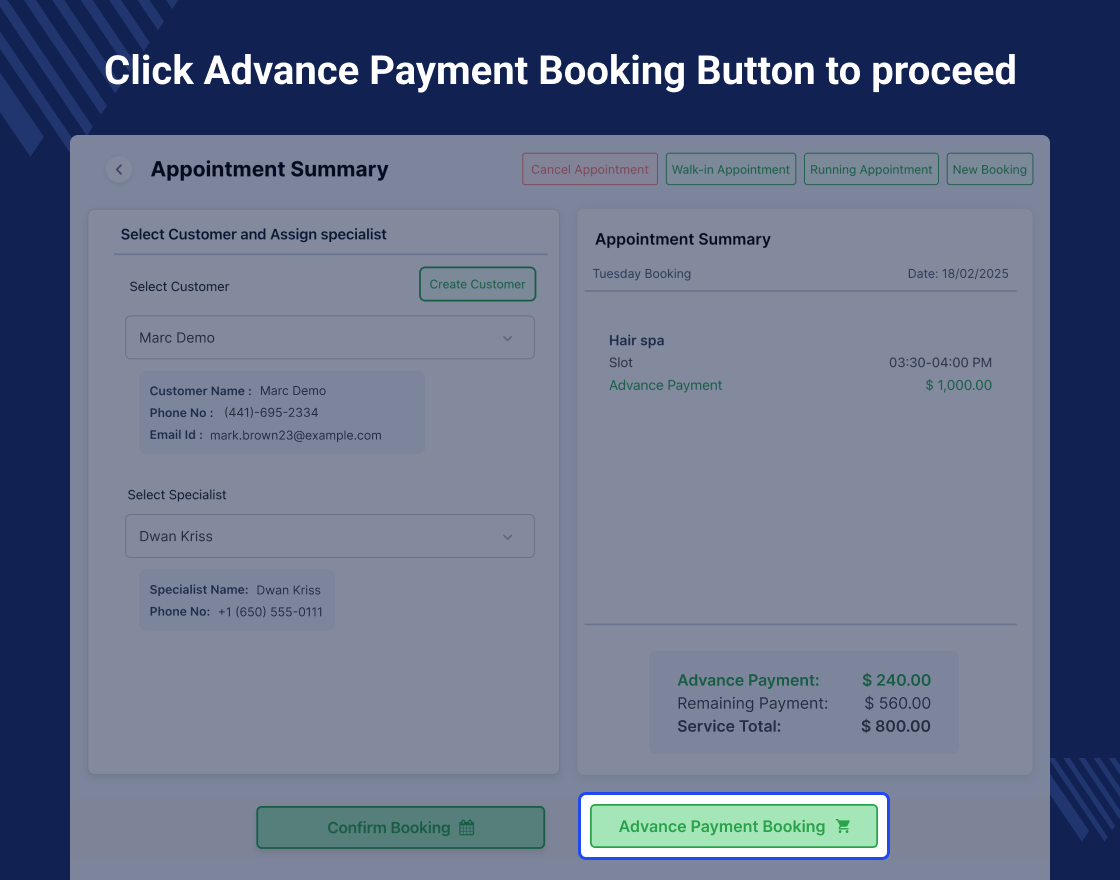Click the back arrow beside Appointment Summary
Viewport: 1120px width, 880px height.
[119, 169]
